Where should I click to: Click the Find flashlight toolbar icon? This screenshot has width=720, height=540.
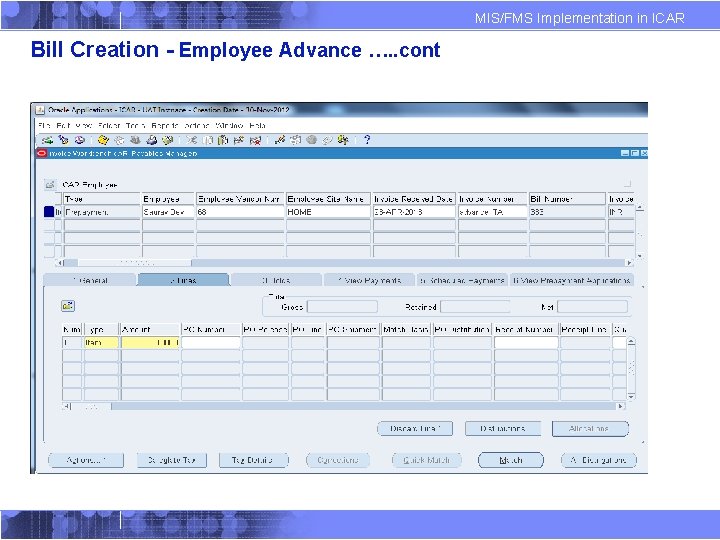(63, 140)
